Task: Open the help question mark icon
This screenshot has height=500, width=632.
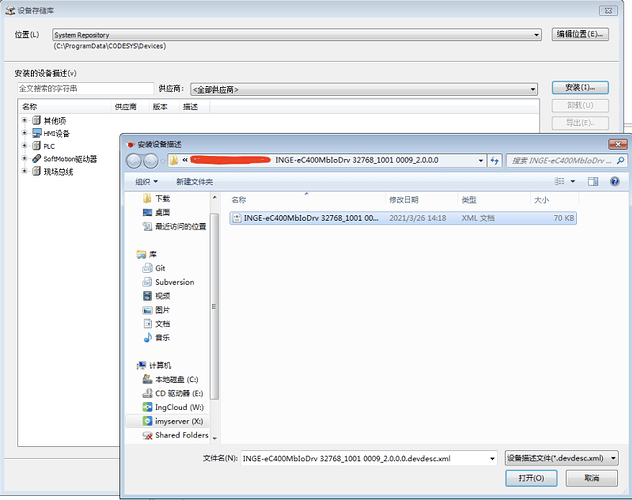Action: [x=614, y=181]
